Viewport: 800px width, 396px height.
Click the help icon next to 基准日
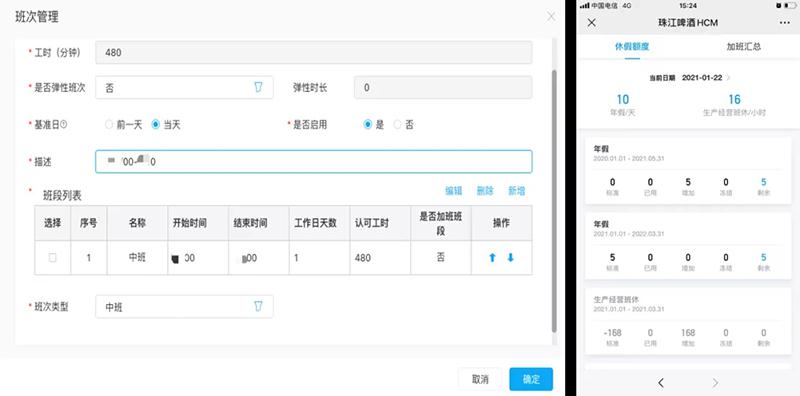click(64, 124)
